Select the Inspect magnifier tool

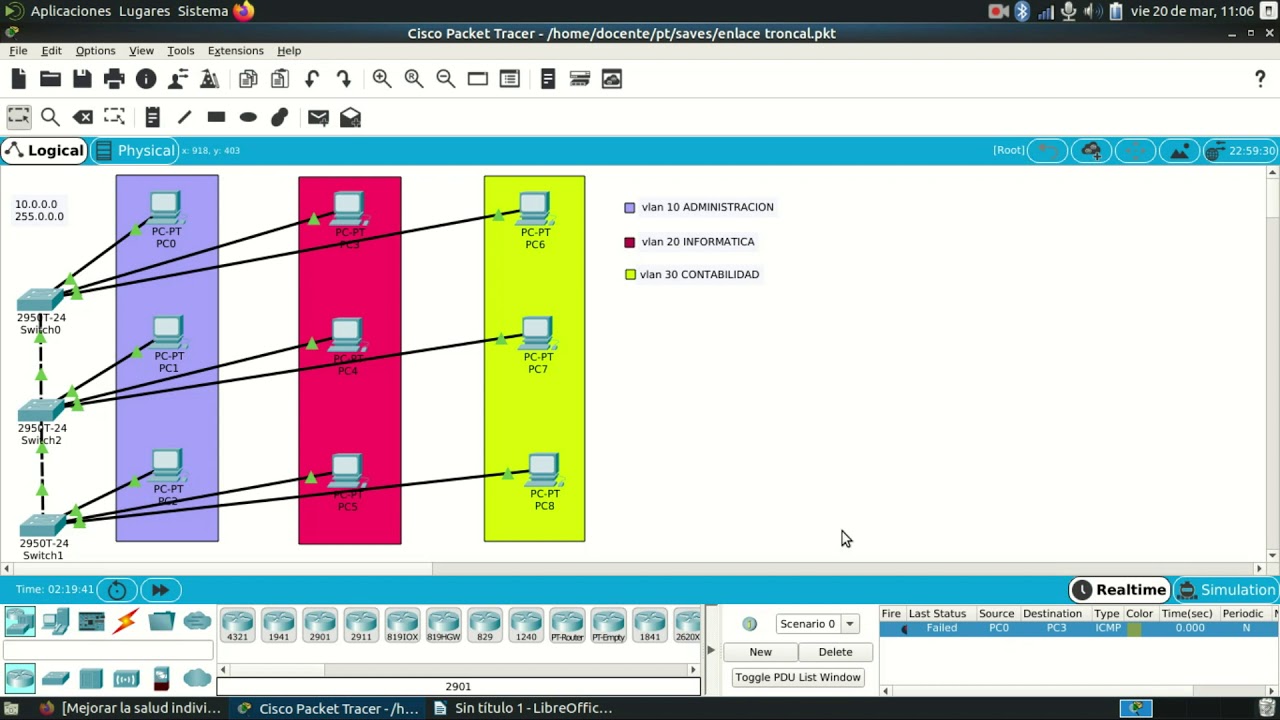[50, 117]
